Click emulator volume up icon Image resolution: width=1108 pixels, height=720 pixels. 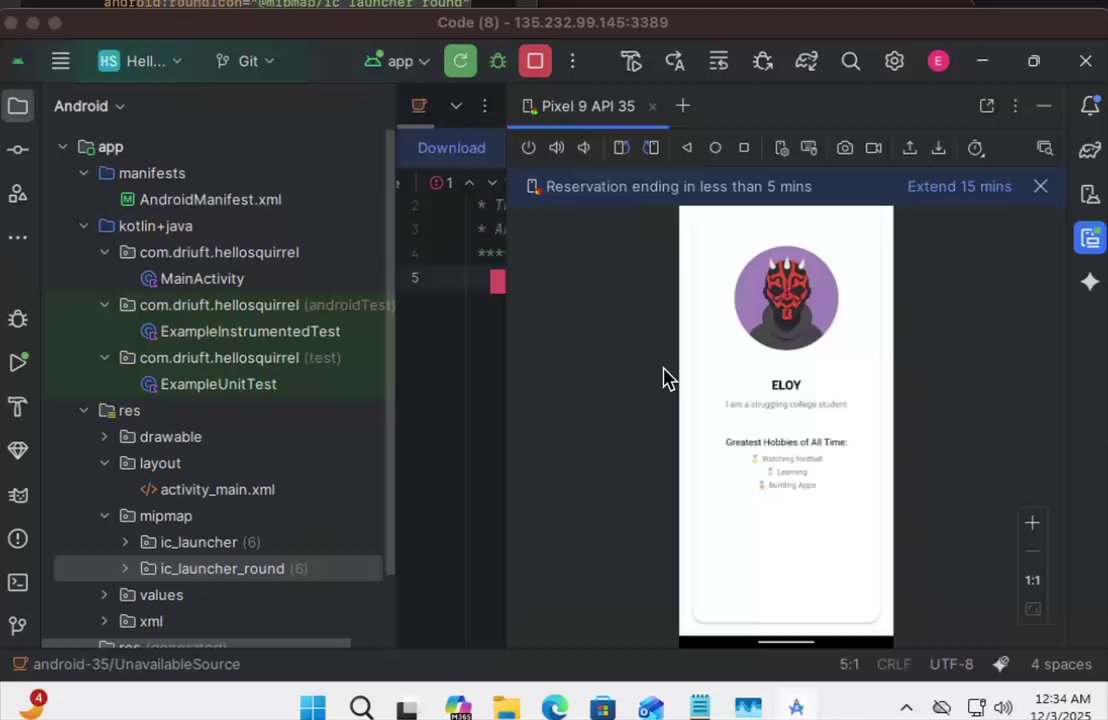point(557,148)
